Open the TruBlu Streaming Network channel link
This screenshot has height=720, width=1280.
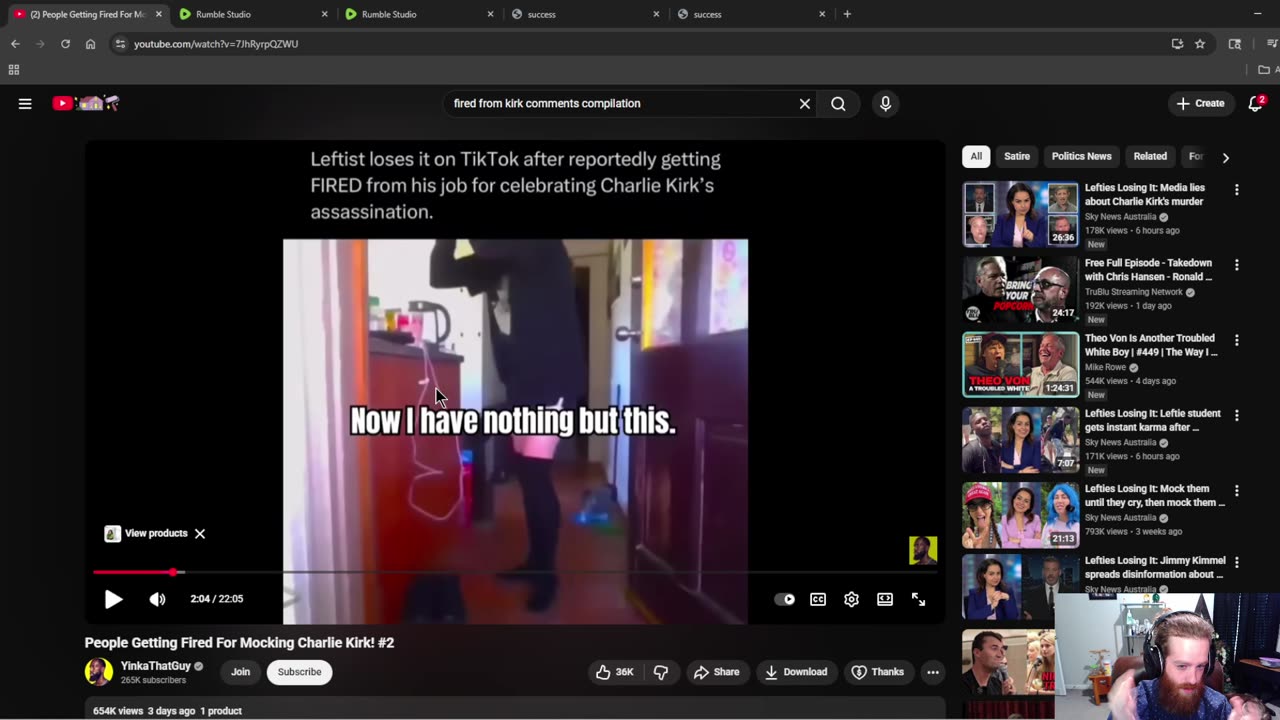click(x=1134, y=292)
